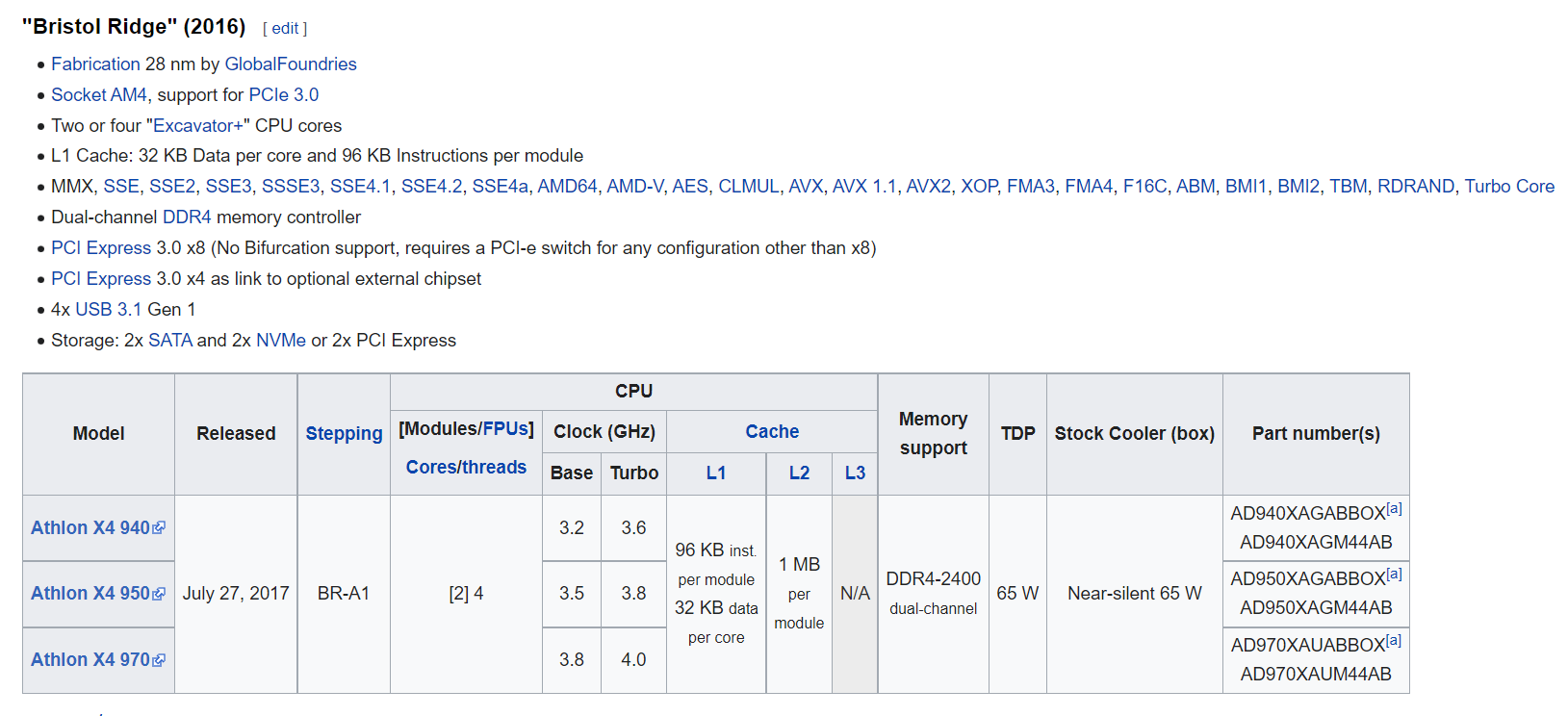Open the Athlon X4 970 model link
Viewport: 1568px width, 716px height.
(90, 659)
